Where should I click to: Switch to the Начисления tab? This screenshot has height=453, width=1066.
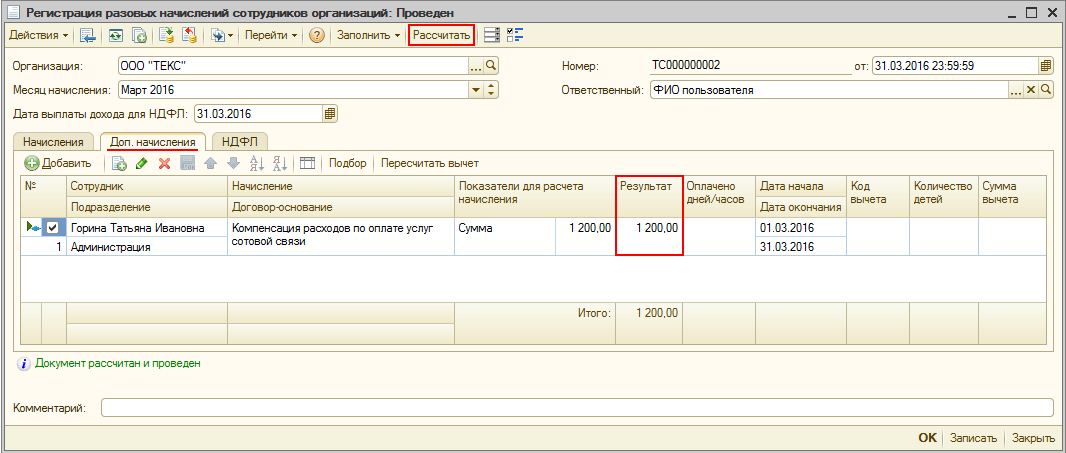53,142
